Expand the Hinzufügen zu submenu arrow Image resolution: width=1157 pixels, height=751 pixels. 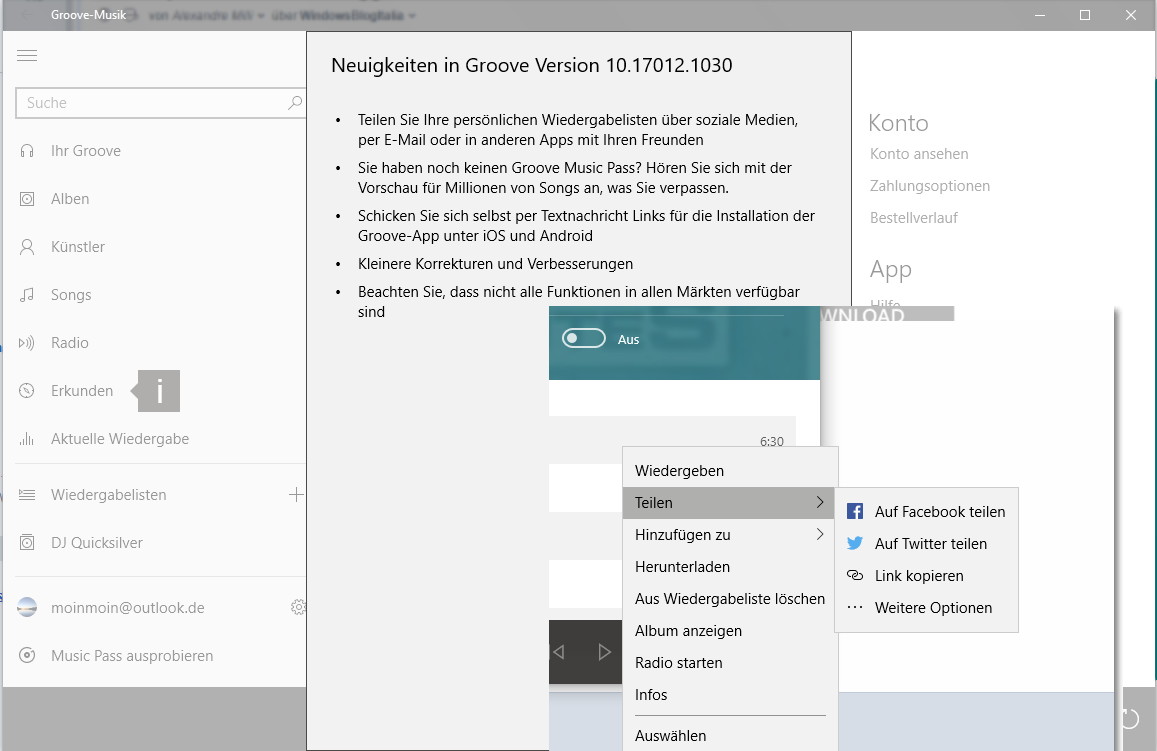click(820, 534)
